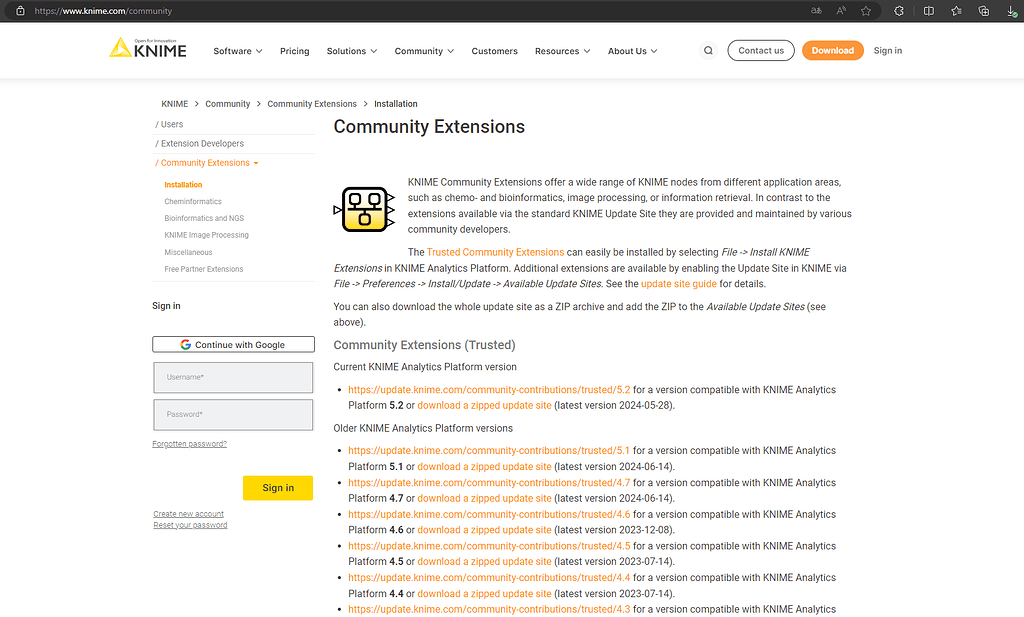Open Trusted Community Extensions link

pyautogui.click(x=495, y=252)
